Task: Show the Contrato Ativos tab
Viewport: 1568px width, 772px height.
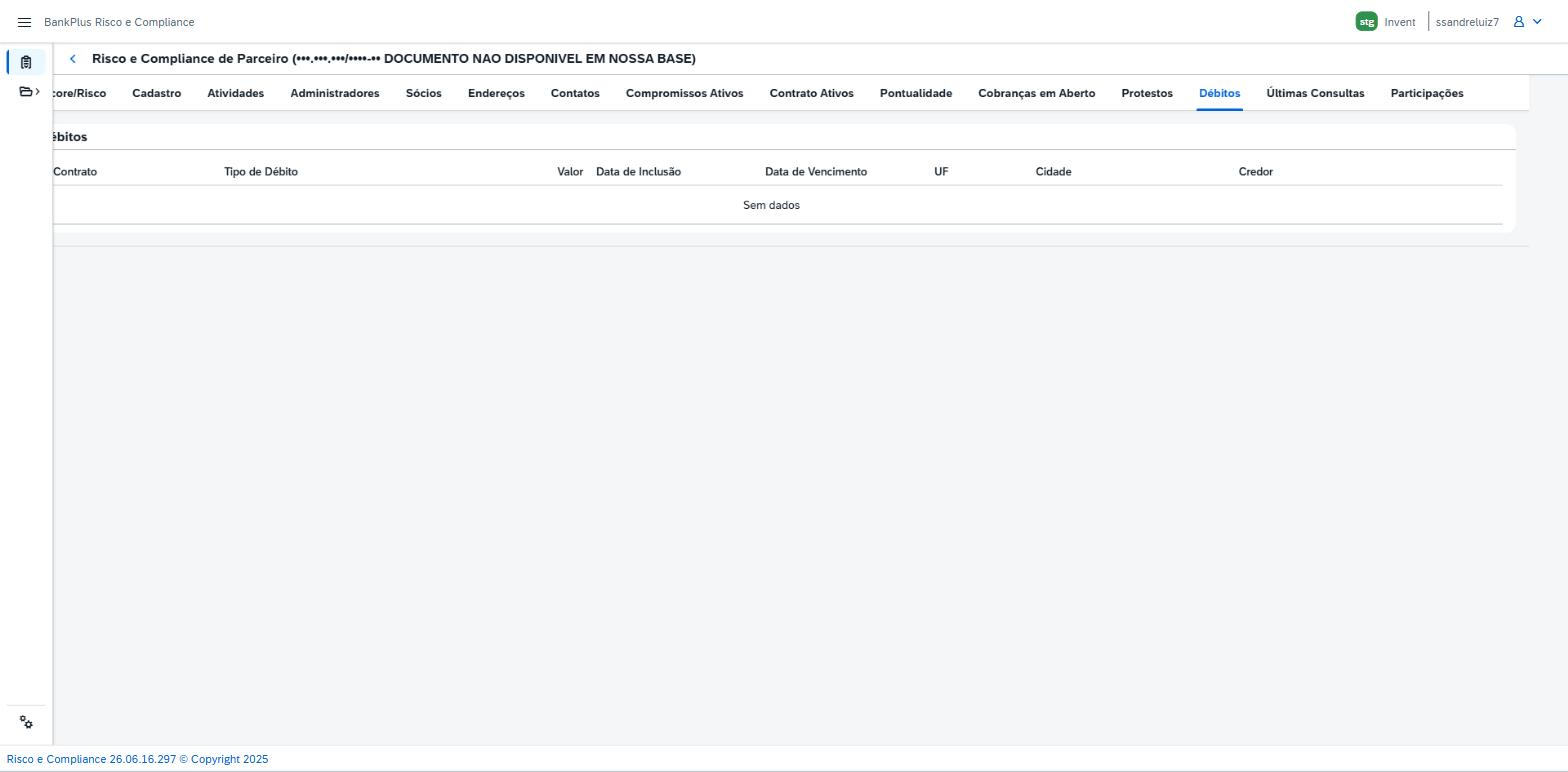Action: click(x=812, y=93)
